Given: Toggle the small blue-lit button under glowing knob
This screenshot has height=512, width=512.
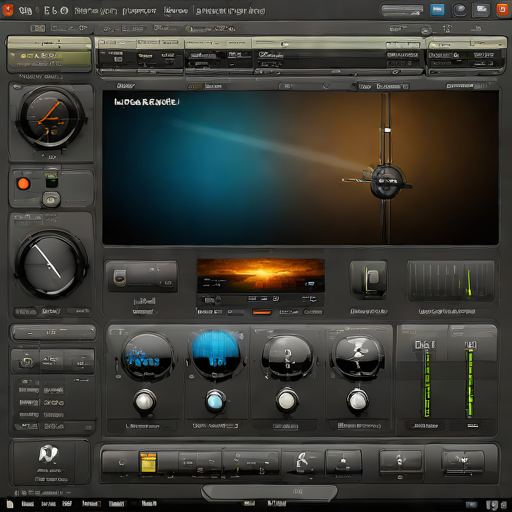Looking at the screenshot, I should pos(215,401).
